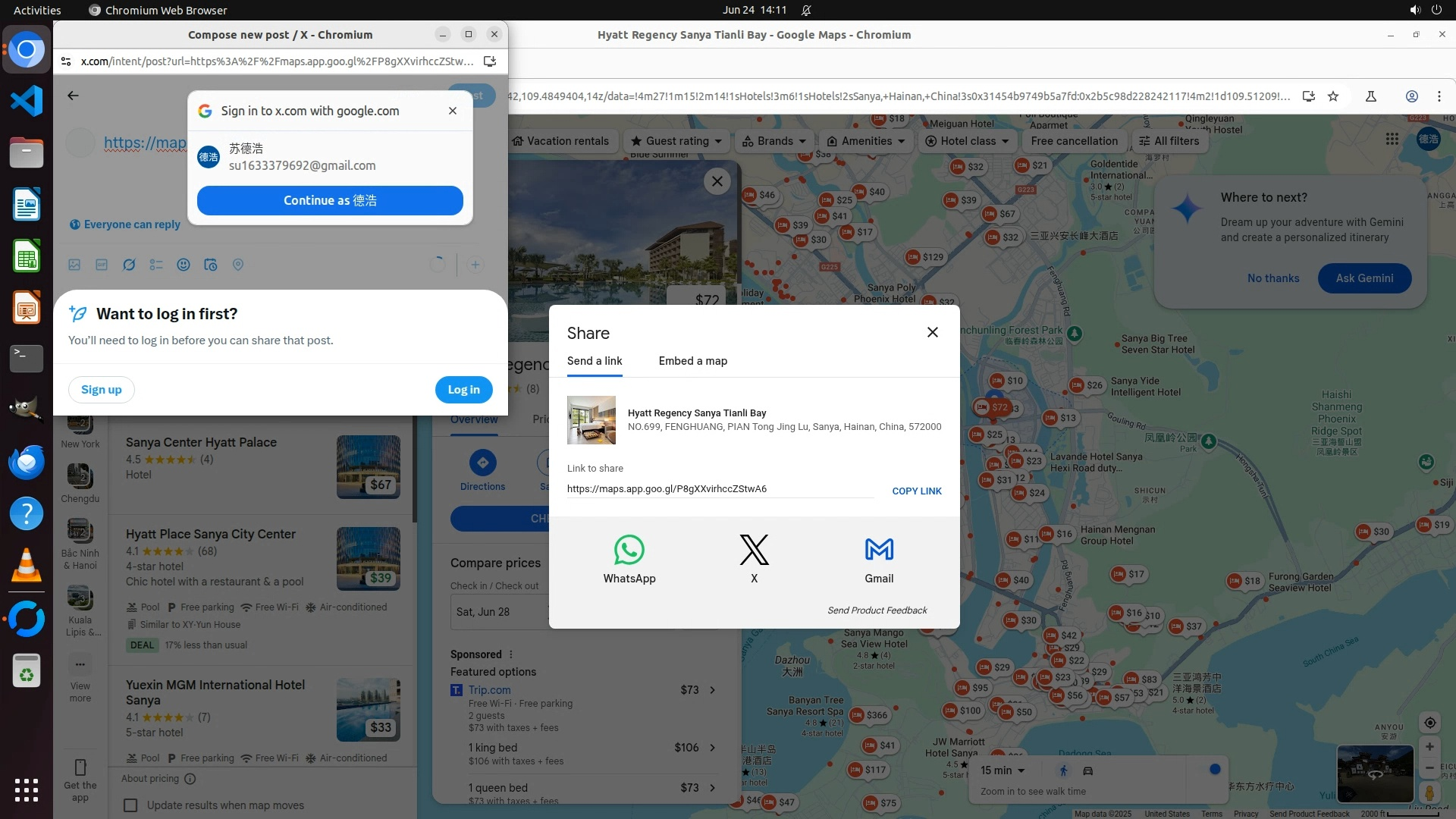
Task: Click the emoji icon in compose toolbar
Action: tap(183, 265)
